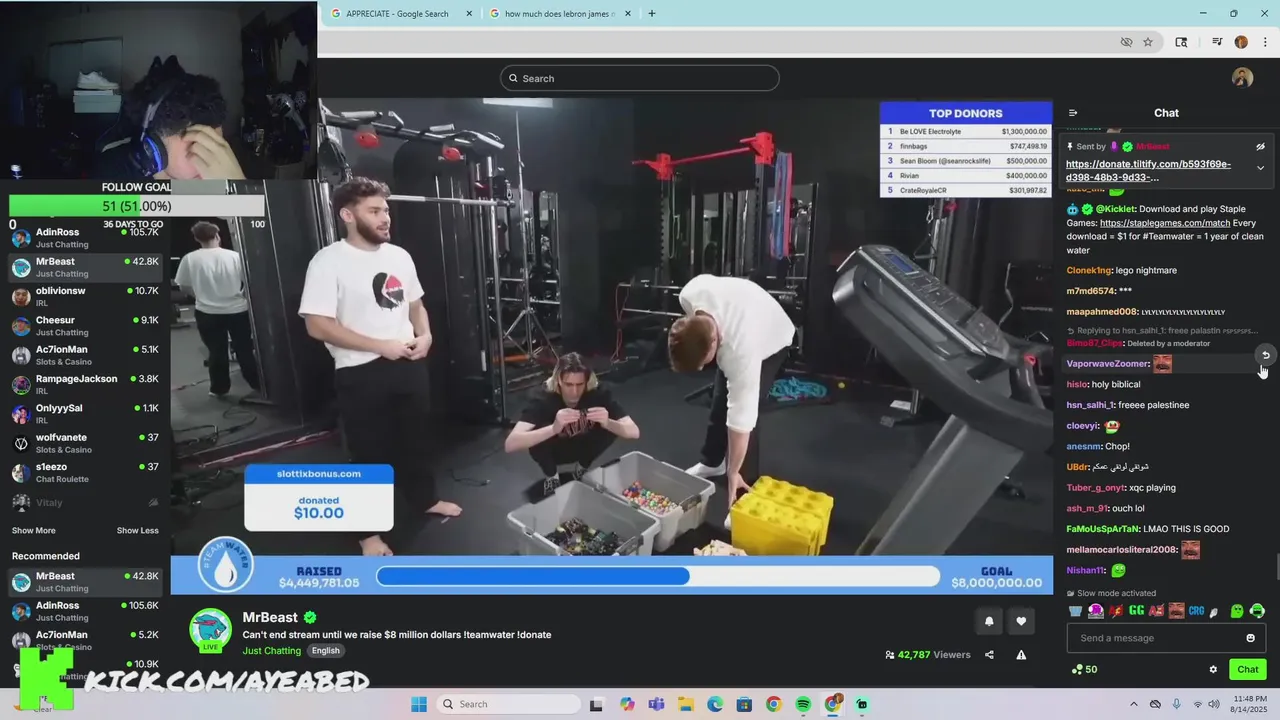Close the APPRECIATE - Google Search tab

pos(467,14)
